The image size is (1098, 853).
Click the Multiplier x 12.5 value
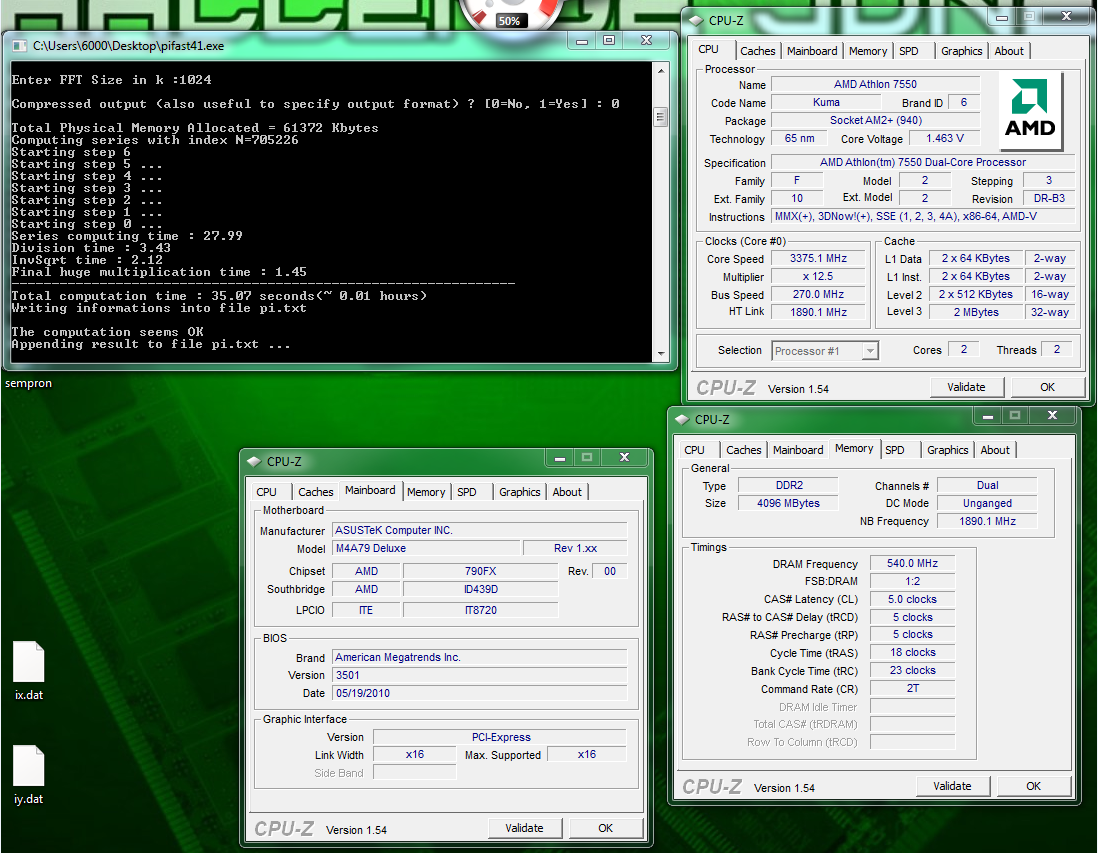[818, 277]
